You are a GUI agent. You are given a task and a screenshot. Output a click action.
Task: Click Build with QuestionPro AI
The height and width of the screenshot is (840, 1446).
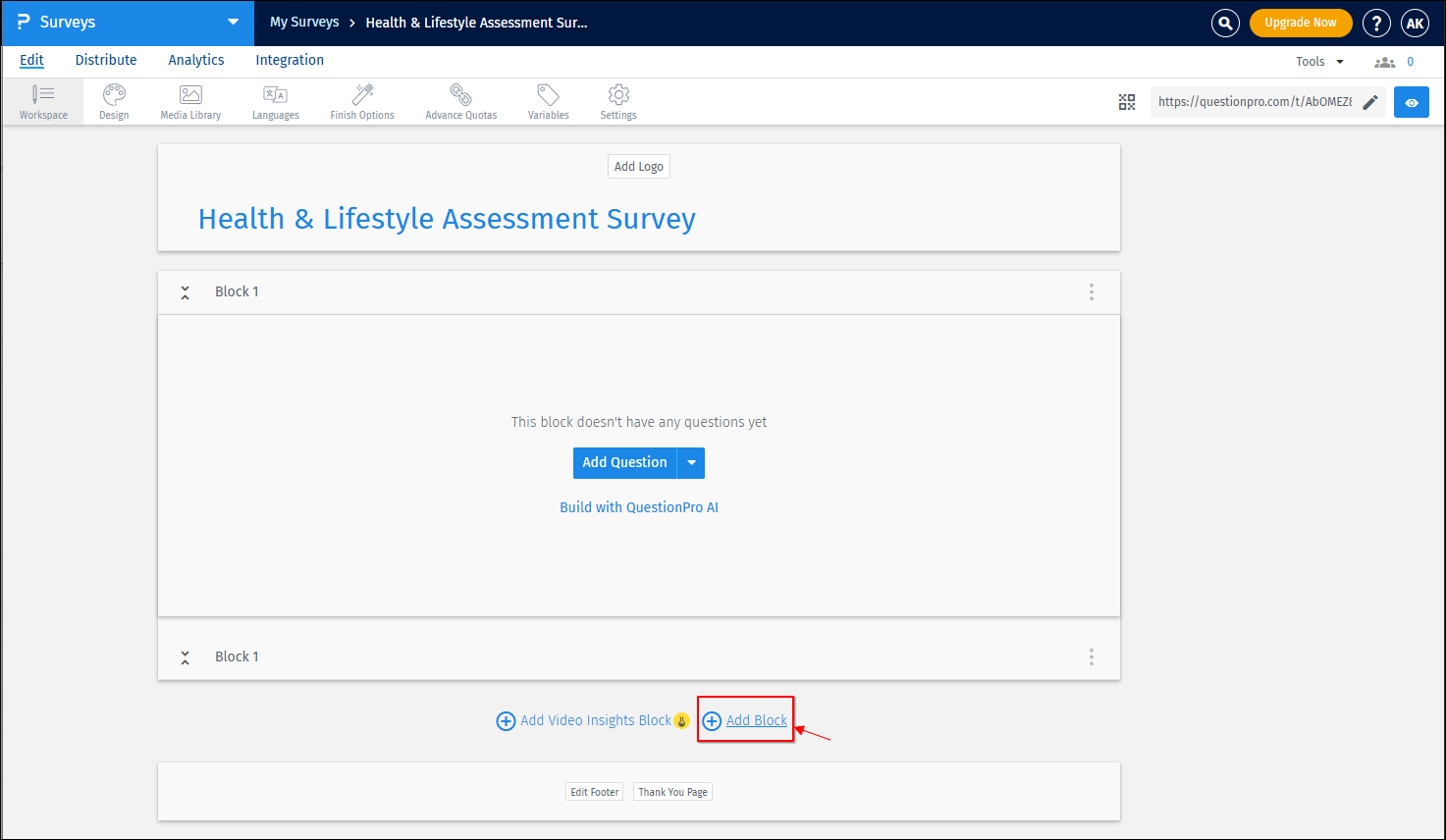click(x=638, y=507)
